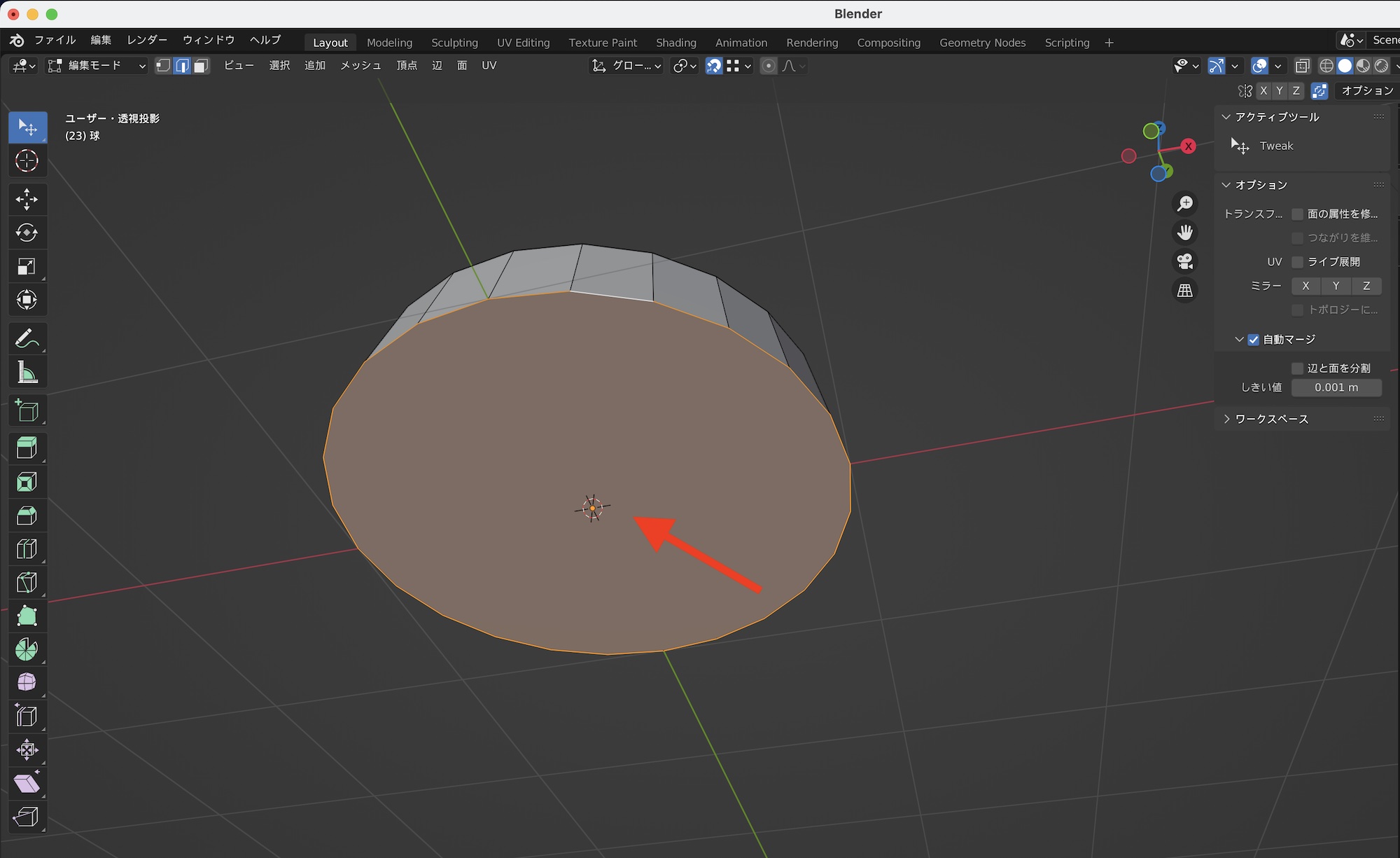Open the 編集モード mode dropdown
The image size is (1400, 858).
point(97,66)
